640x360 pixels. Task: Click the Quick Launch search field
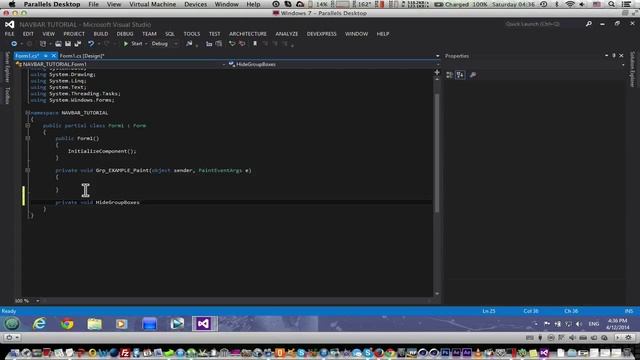coord(543,24)
